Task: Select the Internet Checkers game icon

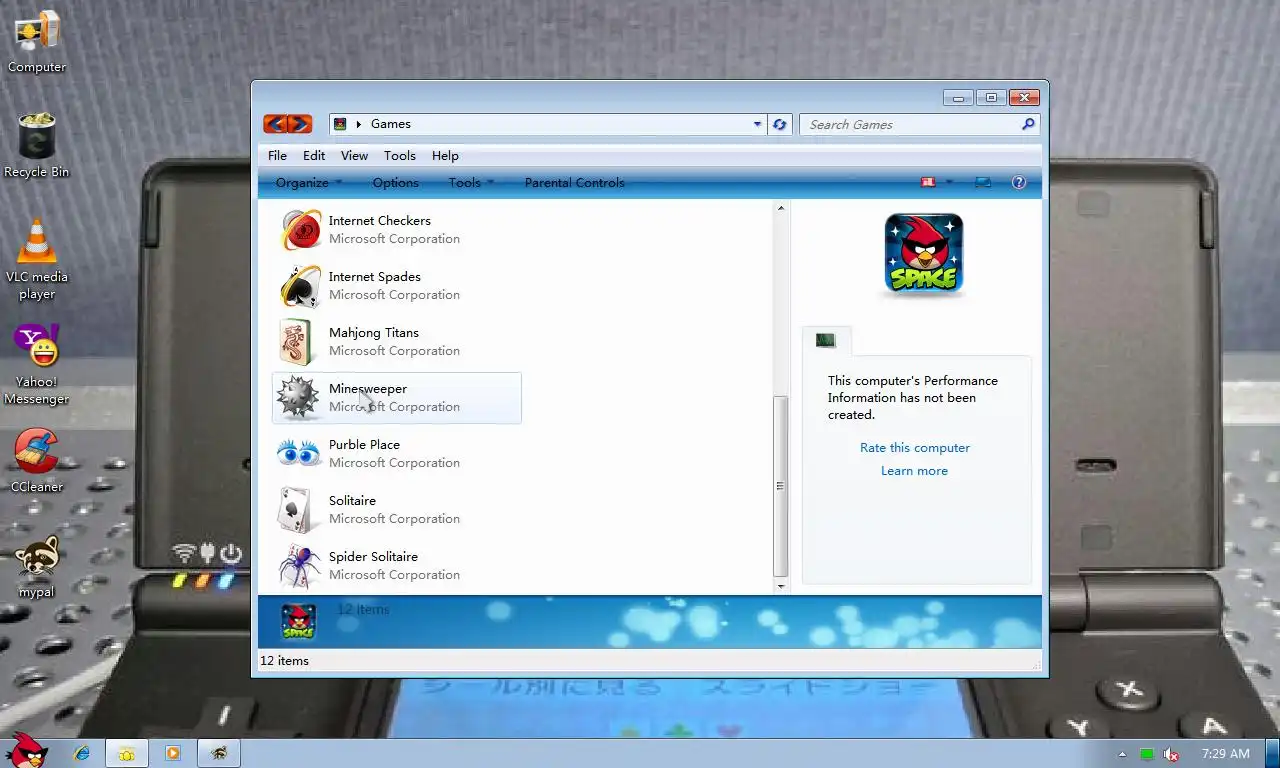Action: (300, 230)
